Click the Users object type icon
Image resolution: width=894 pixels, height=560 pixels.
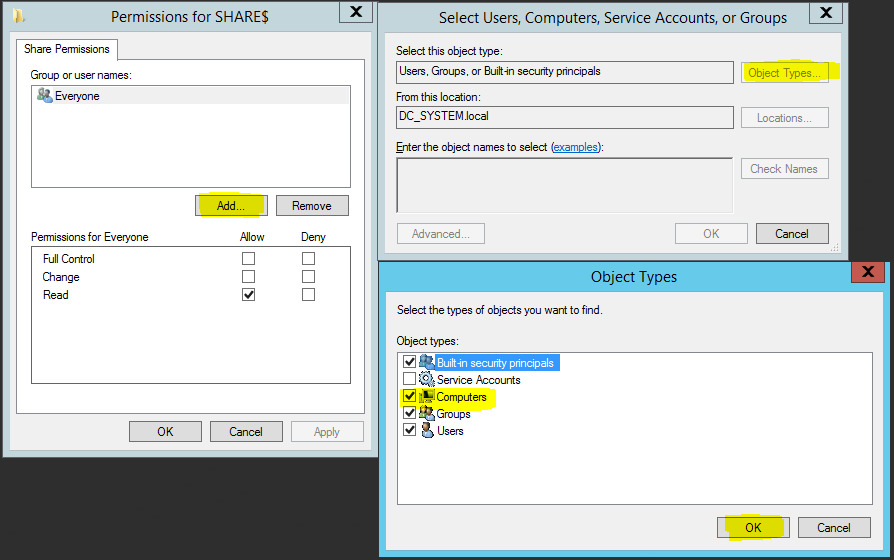coord(426,431)
